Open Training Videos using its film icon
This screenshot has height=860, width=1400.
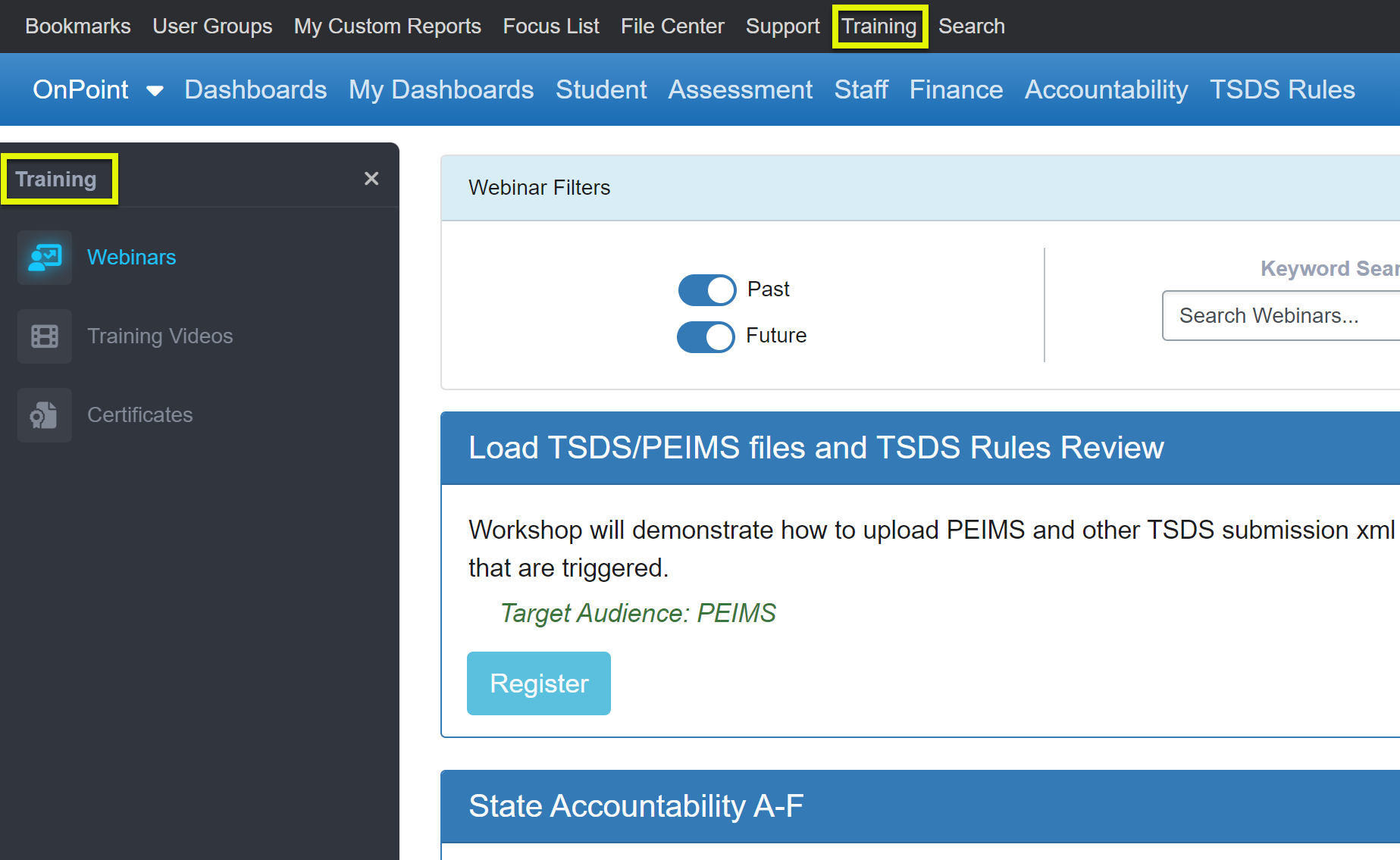tap(44, 336)
